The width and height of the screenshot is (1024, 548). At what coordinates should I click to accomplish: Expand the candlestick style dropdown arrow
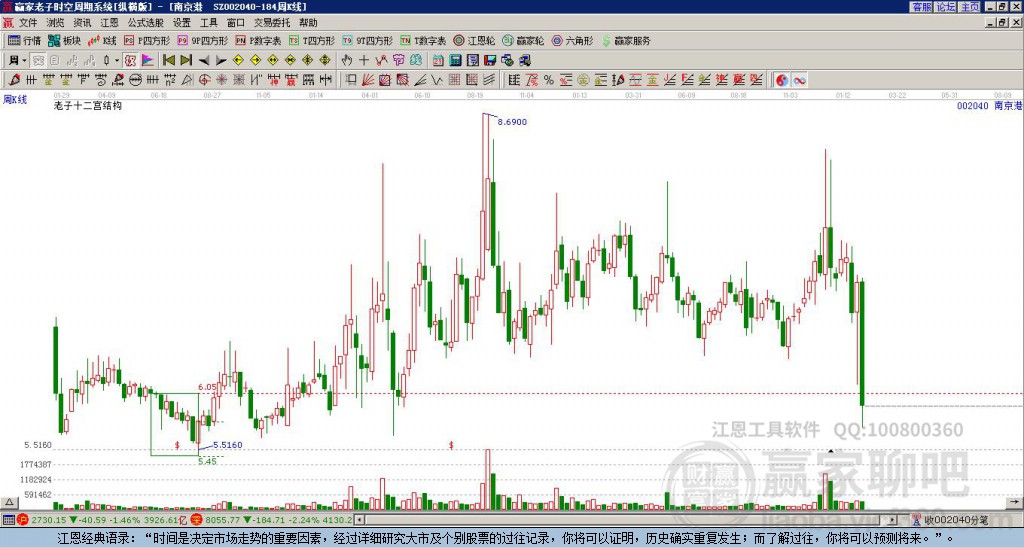click(x=117, y=61)
